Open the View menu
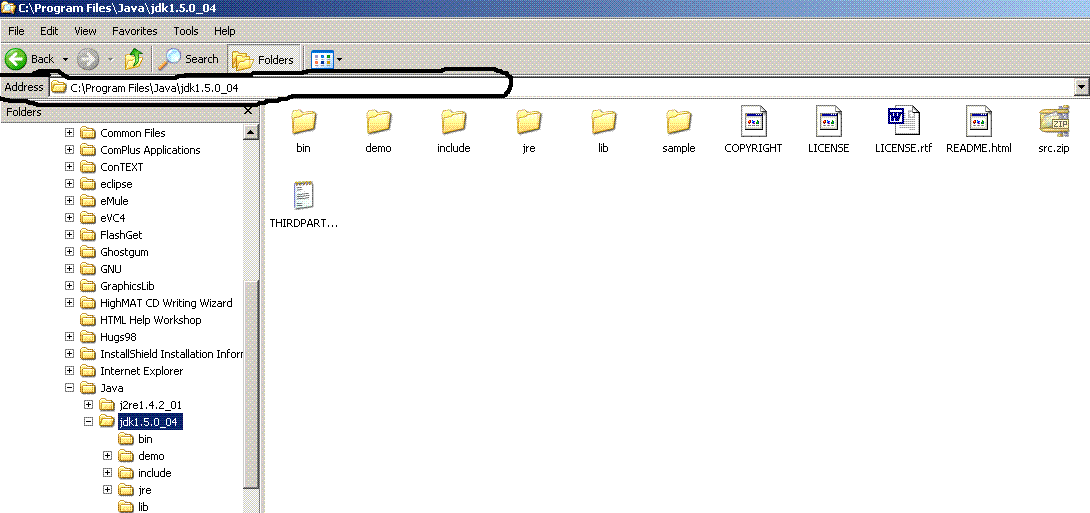 click(86, 31)
